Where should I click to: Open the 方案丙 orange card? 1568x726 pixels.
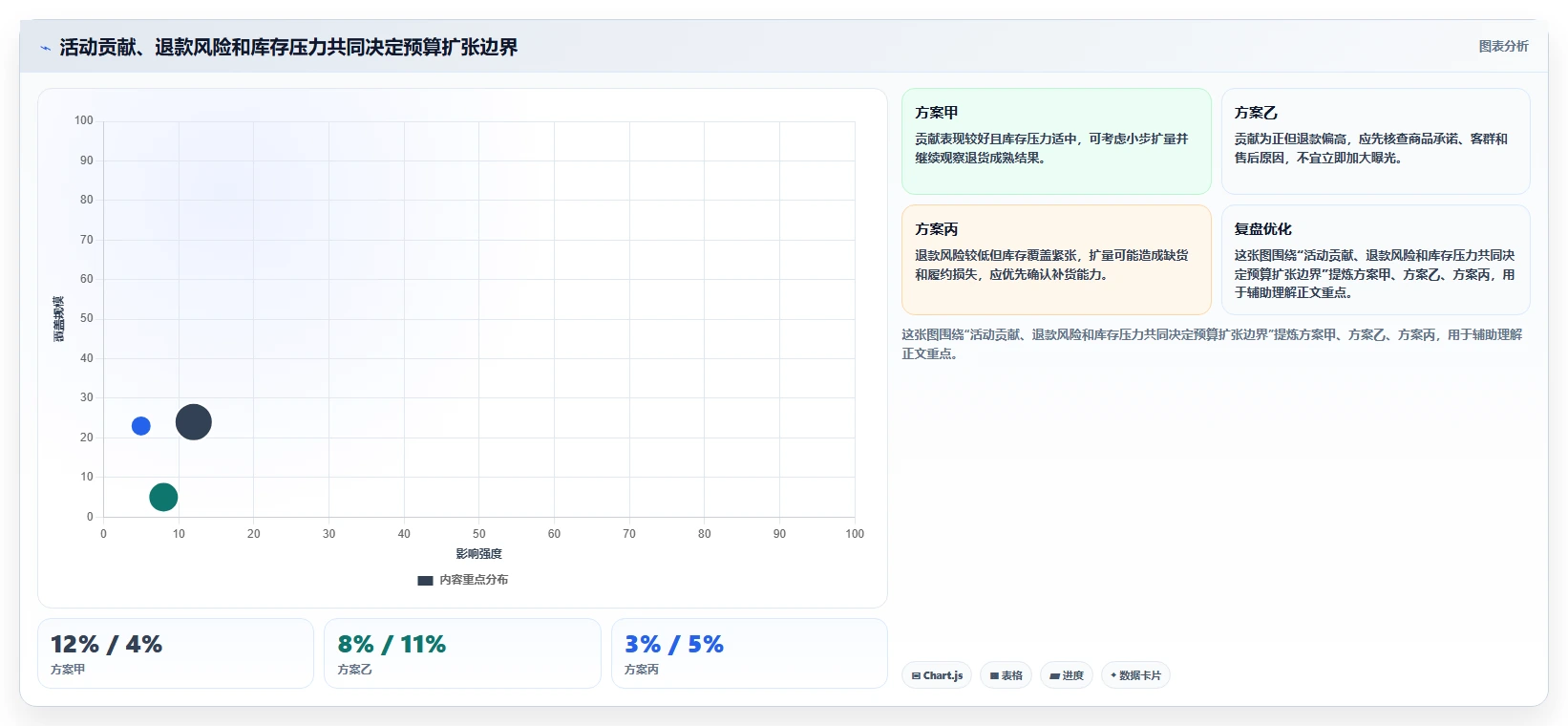(1056, 260)
